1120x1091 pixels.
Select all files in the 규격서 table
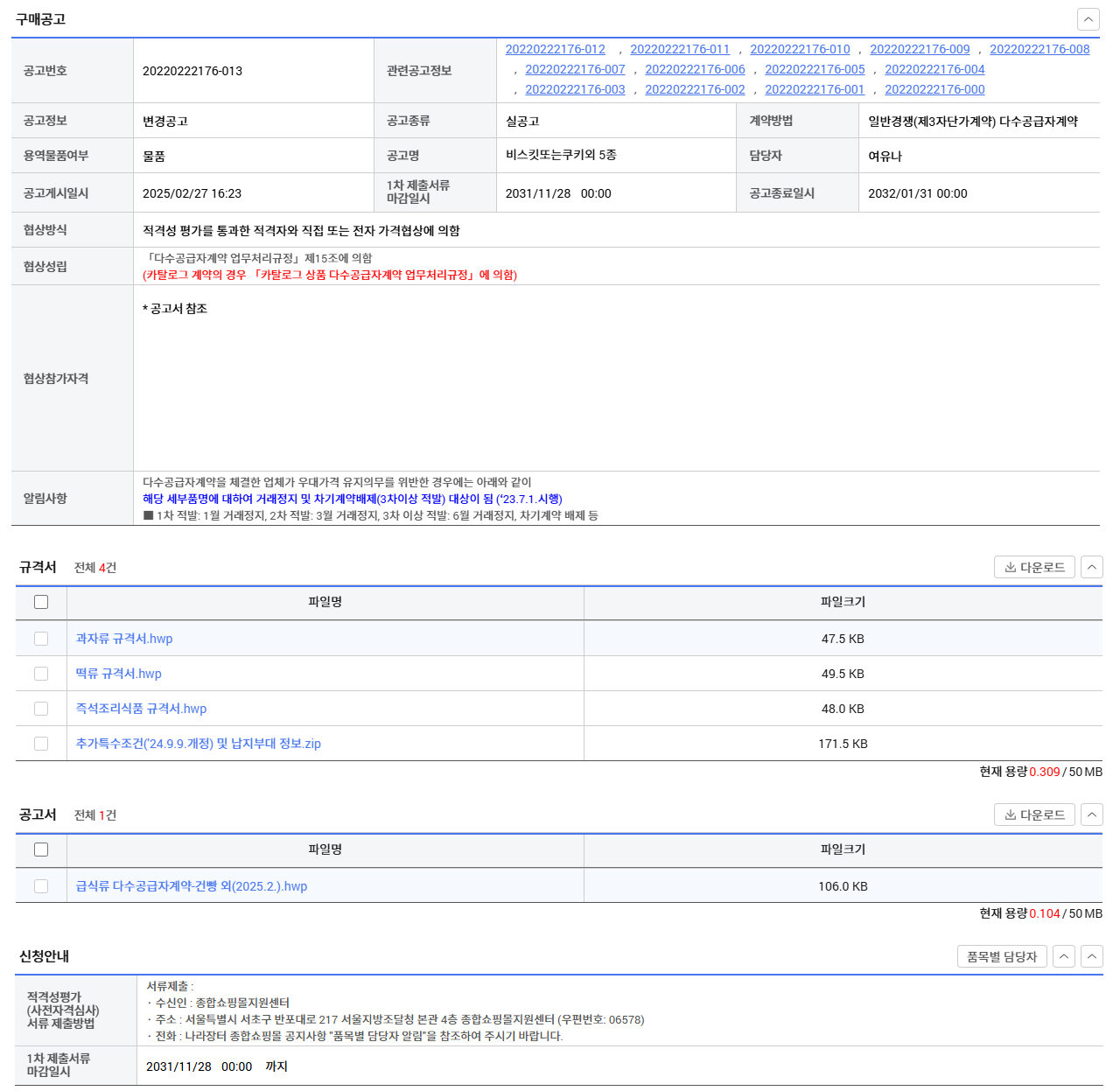tap(41, 602)
